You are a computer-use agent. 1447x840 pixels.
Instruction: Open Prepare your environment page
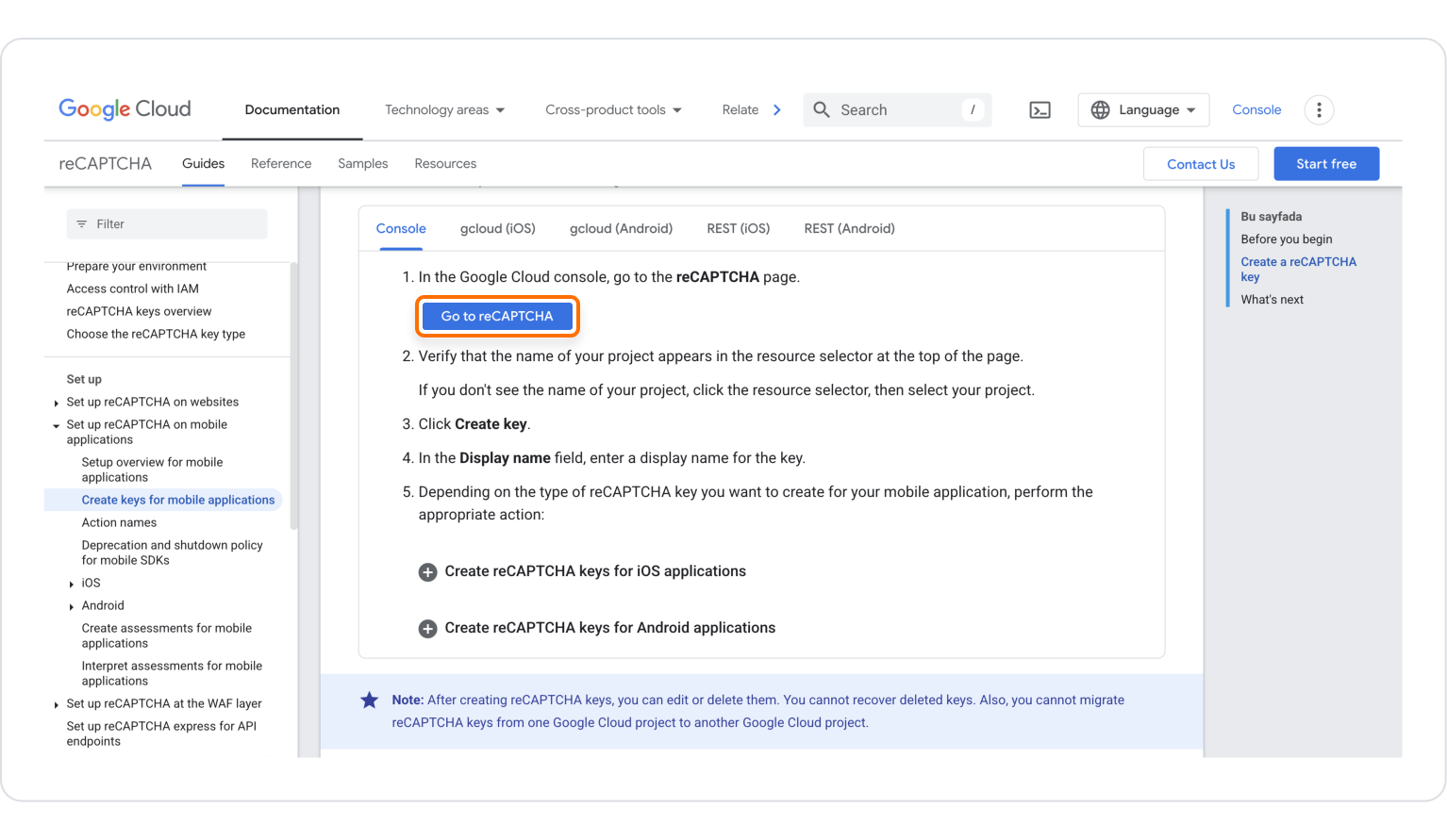[137, 267]
